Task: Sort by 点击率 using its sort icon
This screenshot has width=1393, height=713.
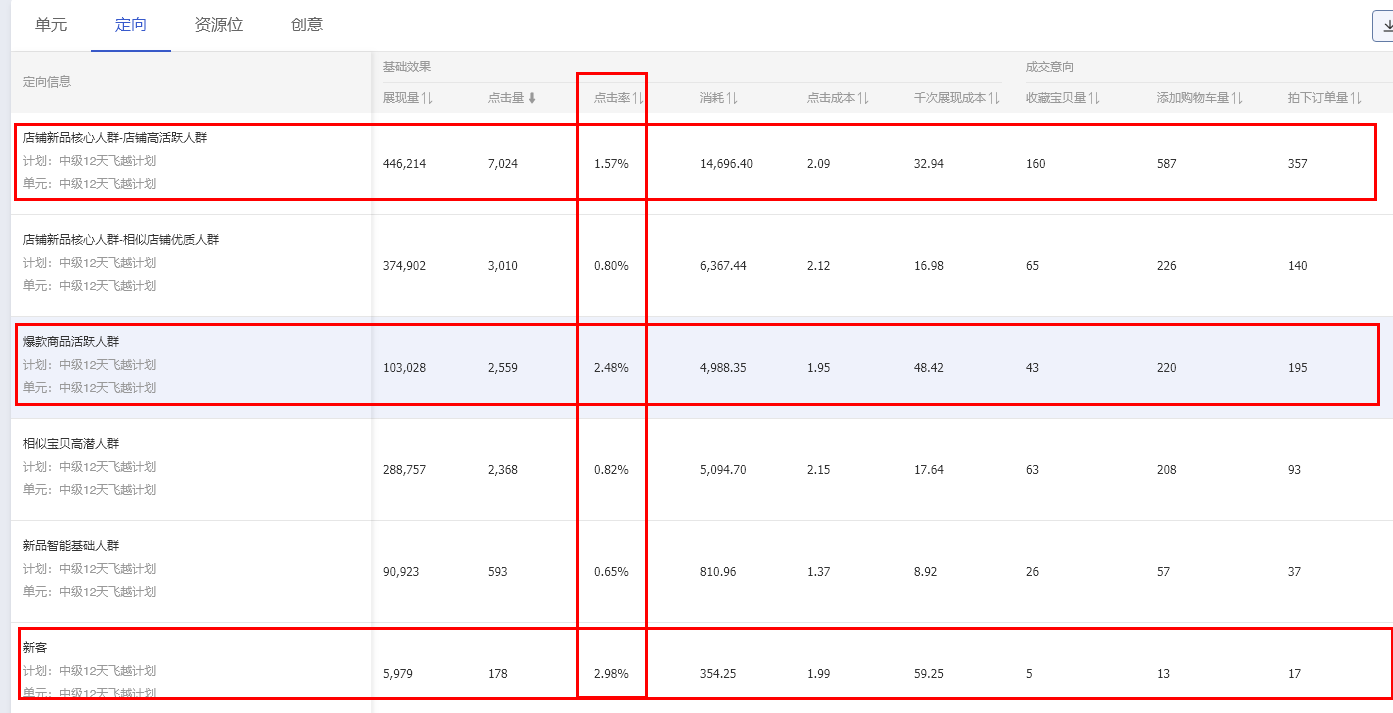Action: pos(638,98)
